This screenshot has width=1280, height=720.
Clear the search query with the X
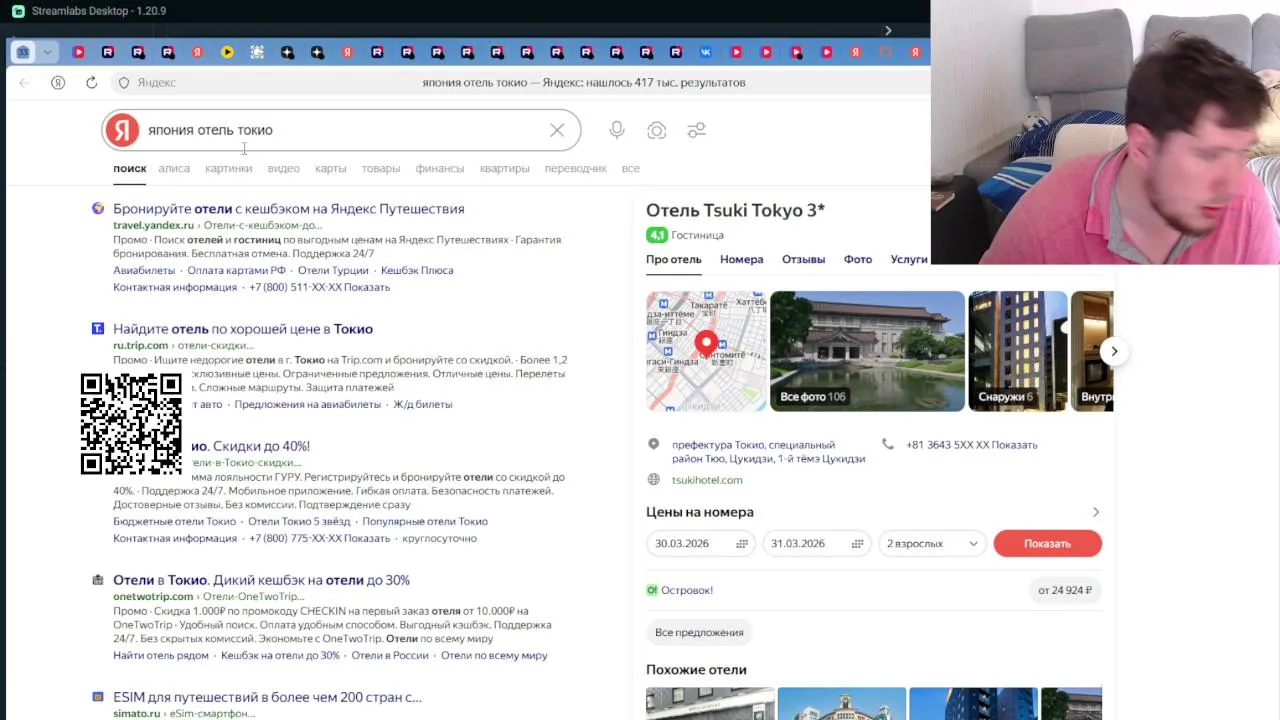pyautogui.click(x=557, y=130)
